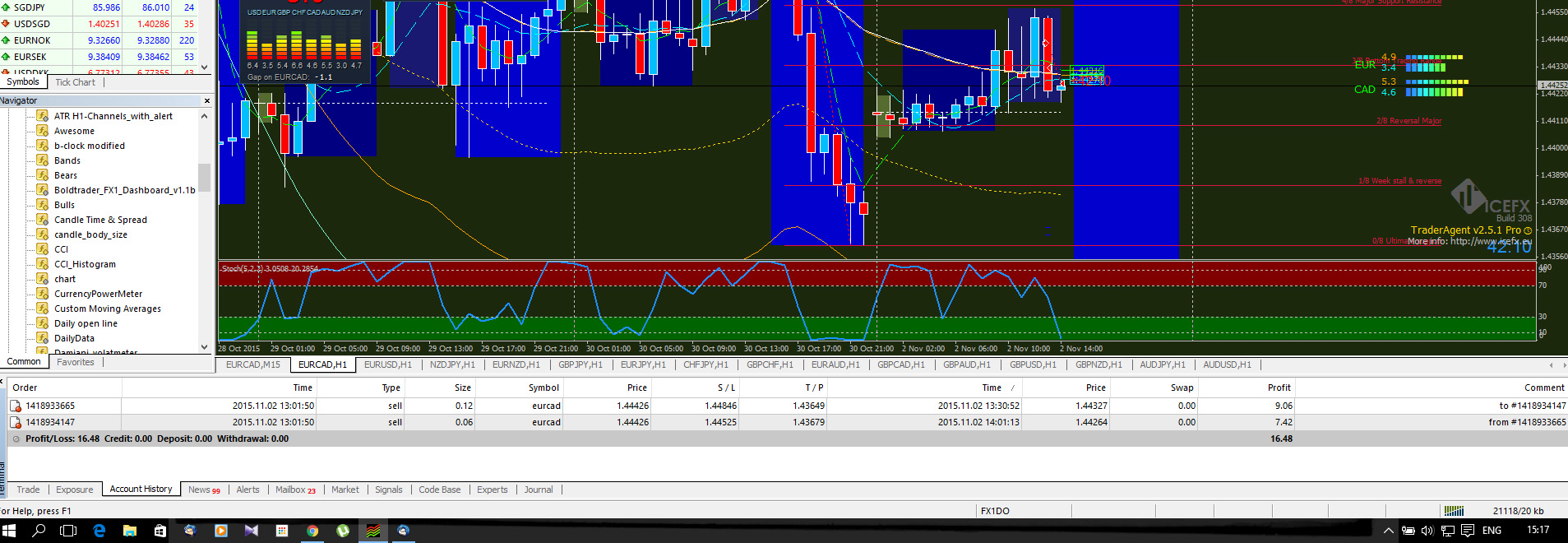Click the MetaTrader taskbar icon
The height and width of the screenshot is (543, 1568).
pyautogui.click(x=373, y=531)
